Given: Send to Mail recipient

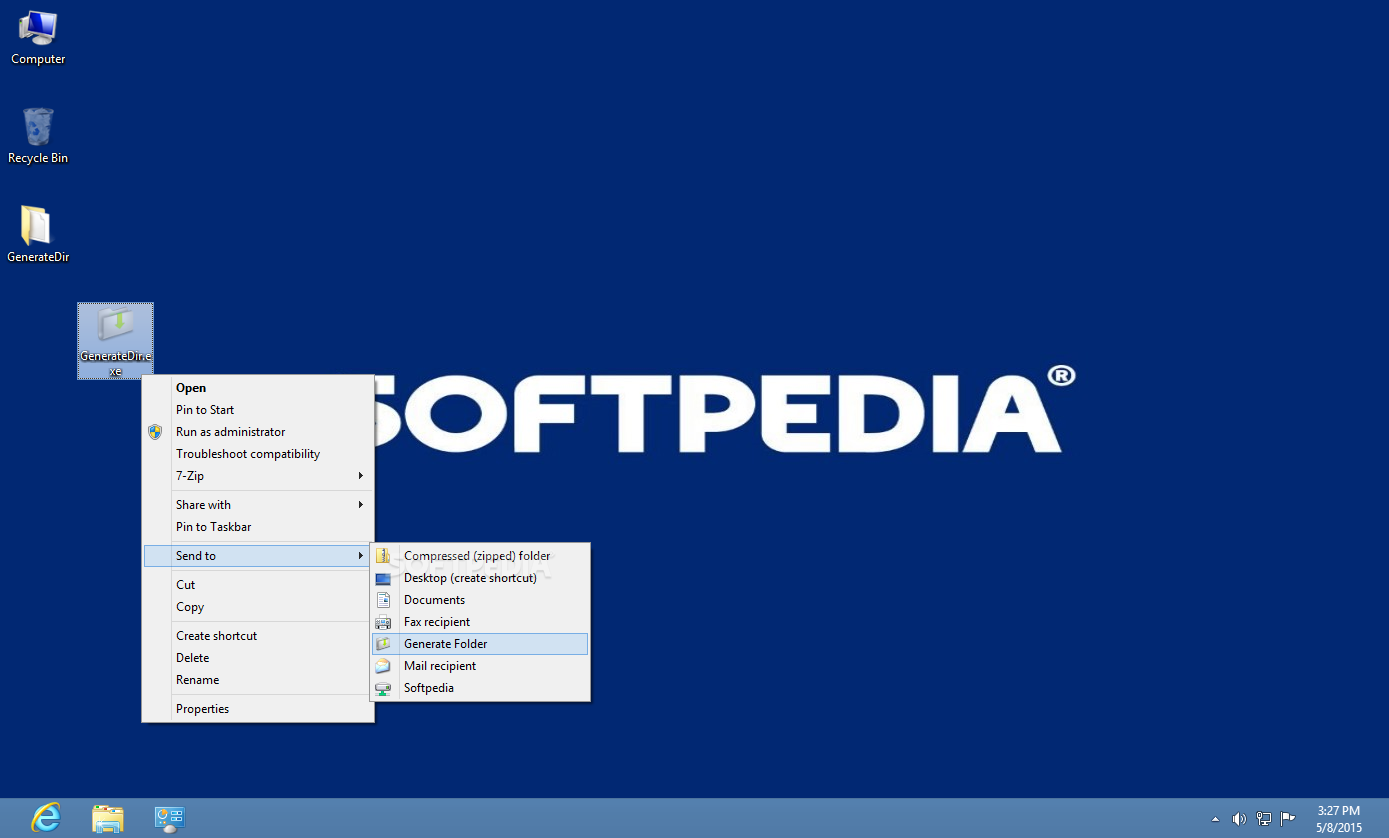Looking at the screenshot, I should (x=480, y=666).
